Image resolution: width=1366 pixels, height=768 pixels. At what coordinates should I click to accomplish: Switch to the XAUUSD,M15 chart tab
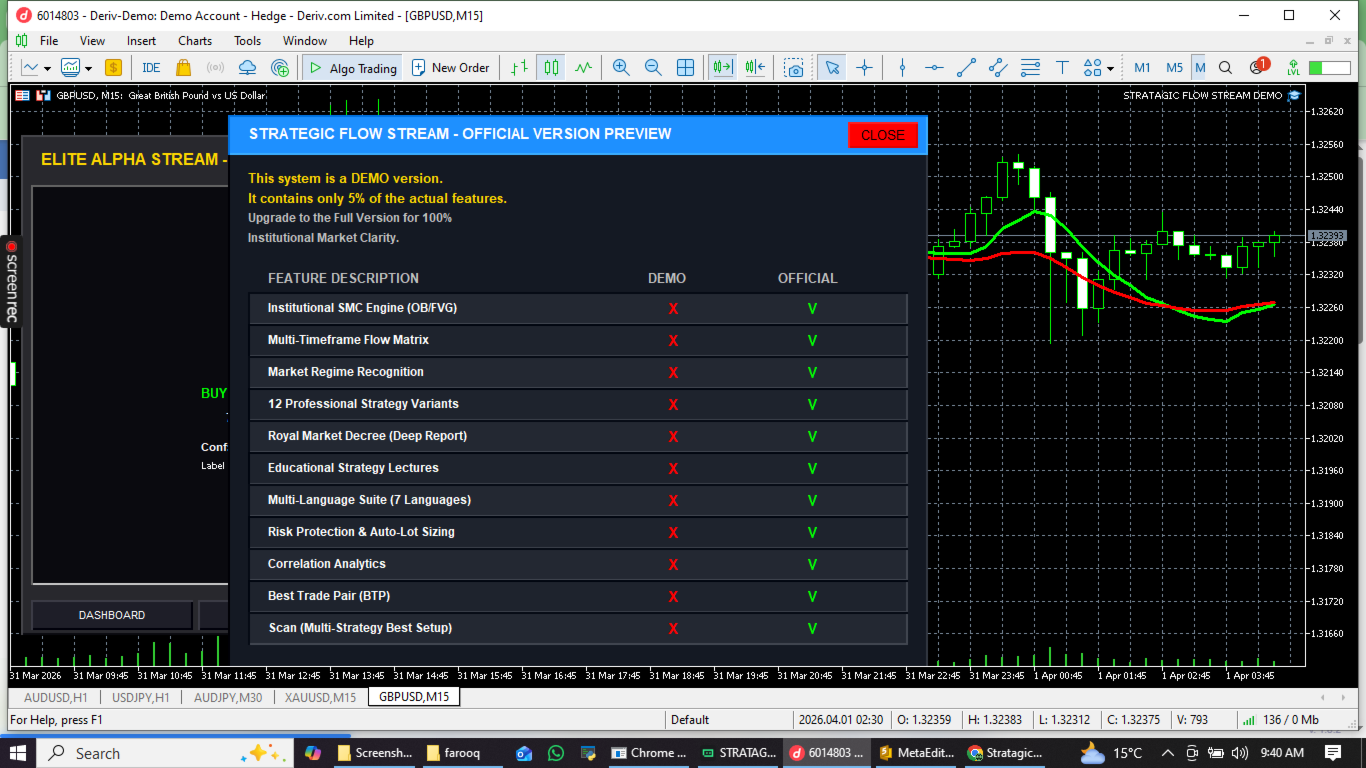click(x=321, y=697)
